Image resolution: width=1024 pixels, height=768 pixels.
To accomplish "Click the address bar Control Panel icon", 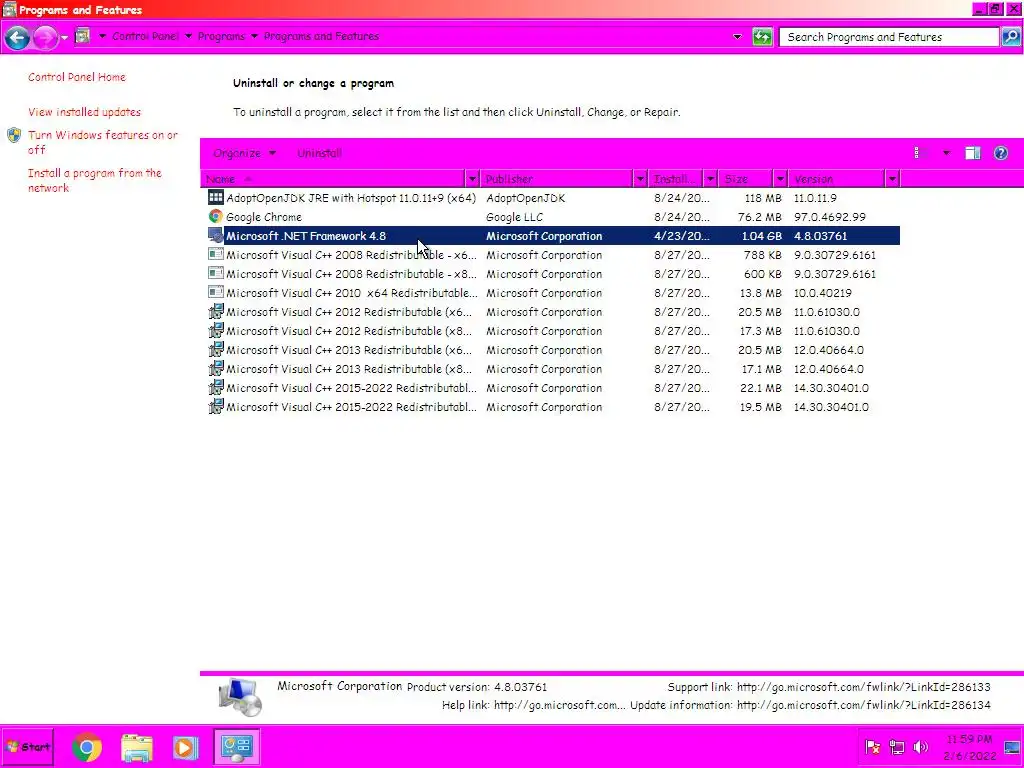I will tap(82, 36).
